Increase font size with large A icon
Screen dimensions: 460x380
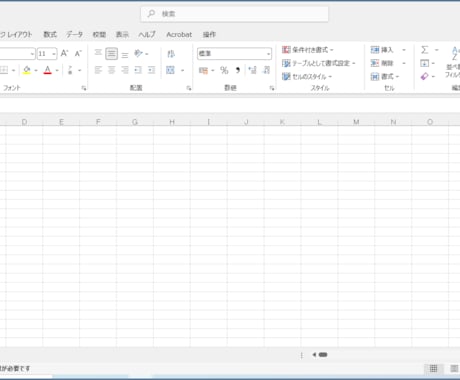64,53
